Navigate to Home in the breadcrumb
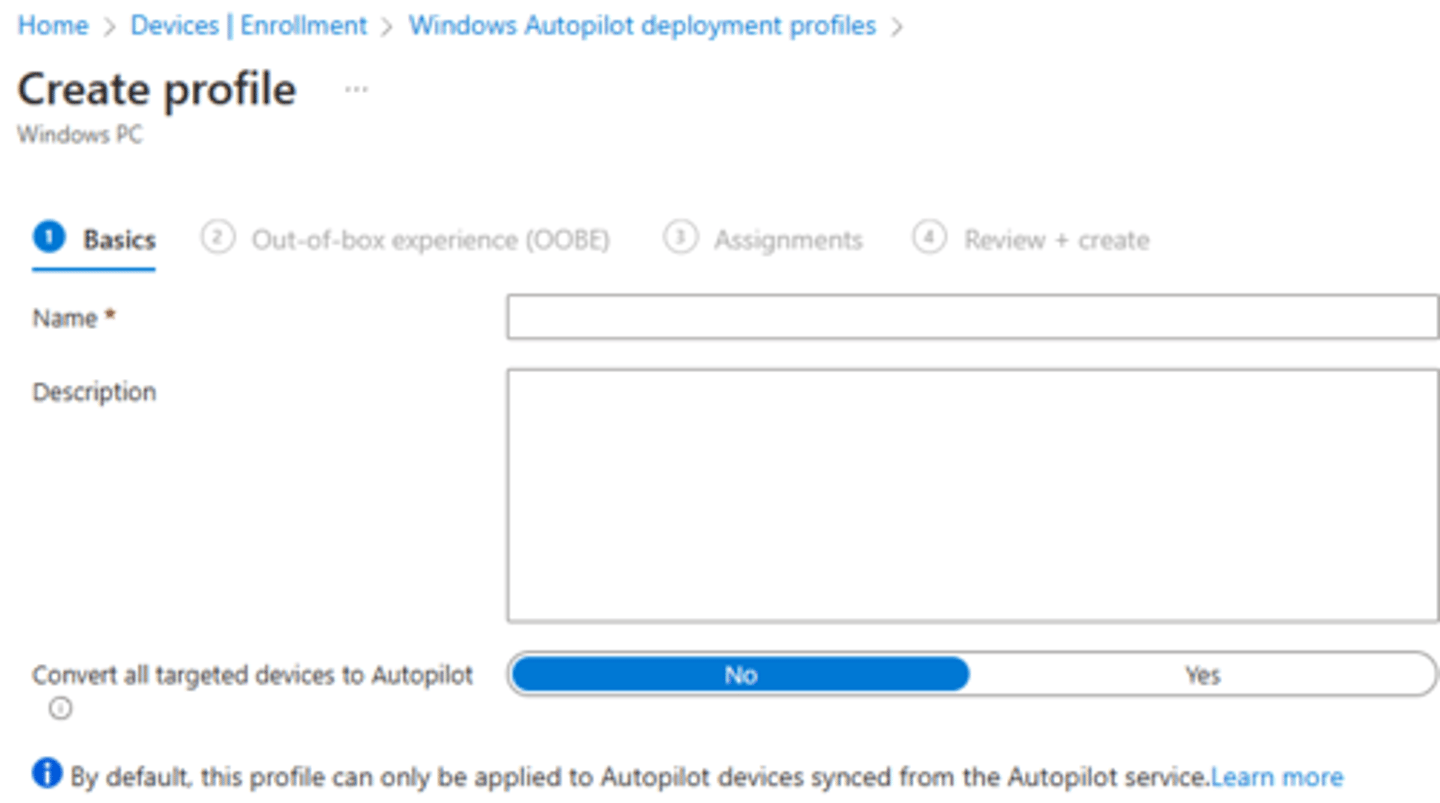1440x803 pixels. [x=53, y=26]
